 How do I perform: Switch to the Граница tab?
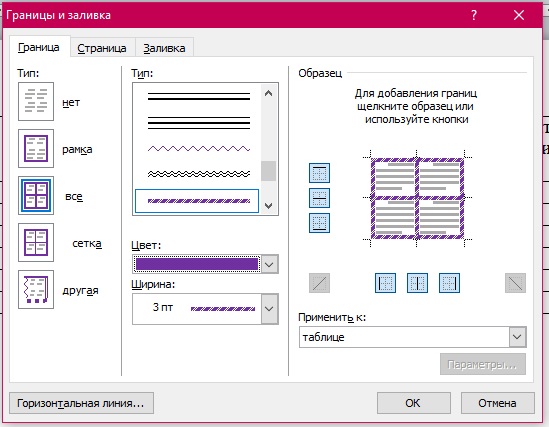(39, 47)
